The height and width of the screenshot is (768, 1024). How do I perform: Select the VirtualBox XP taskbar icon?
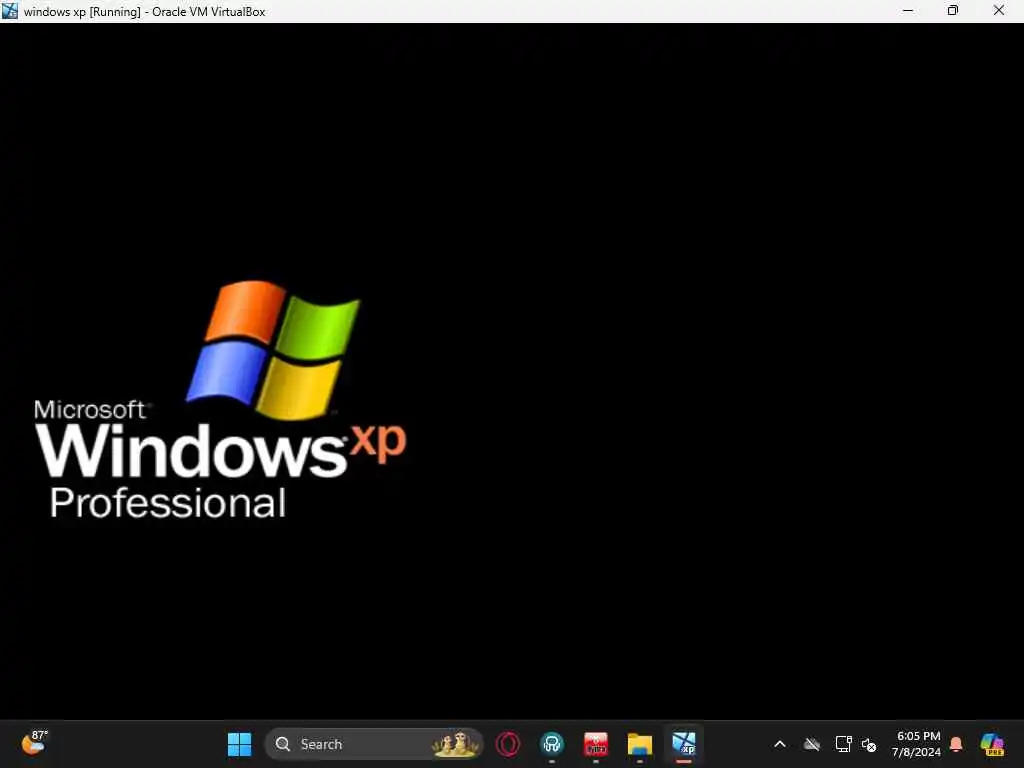[x=684, y=744]
